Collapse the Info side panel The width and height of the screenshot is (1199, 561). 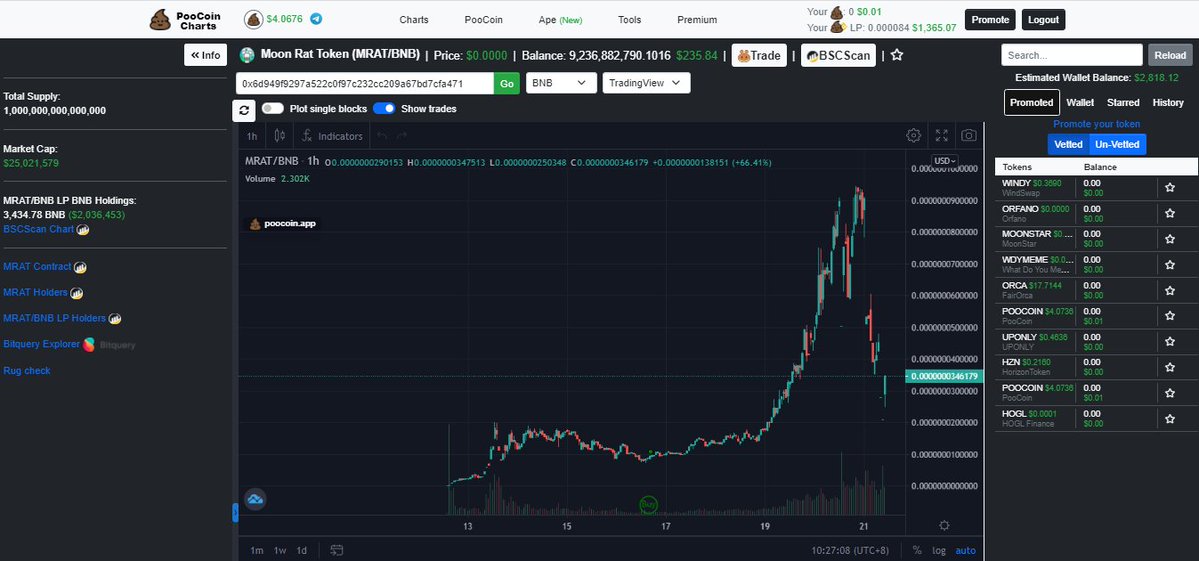[206, 55]
